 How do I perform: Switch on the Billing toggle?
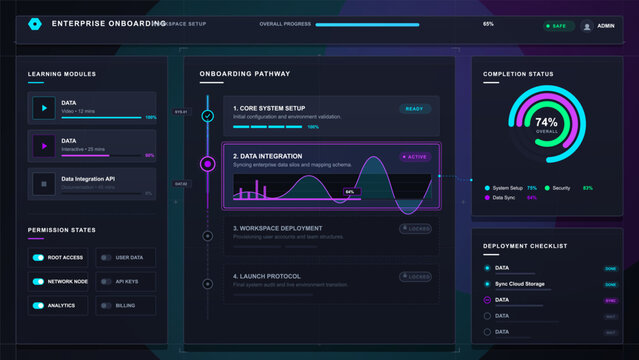[x=106, y=306]
